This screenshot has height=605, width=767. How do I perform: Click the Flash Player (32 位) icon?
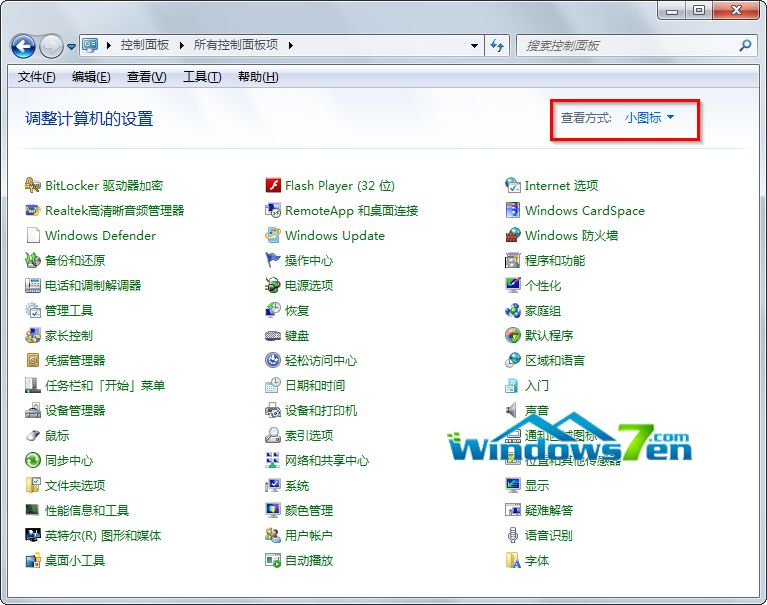pyautogui.click(x=273, y=185)
